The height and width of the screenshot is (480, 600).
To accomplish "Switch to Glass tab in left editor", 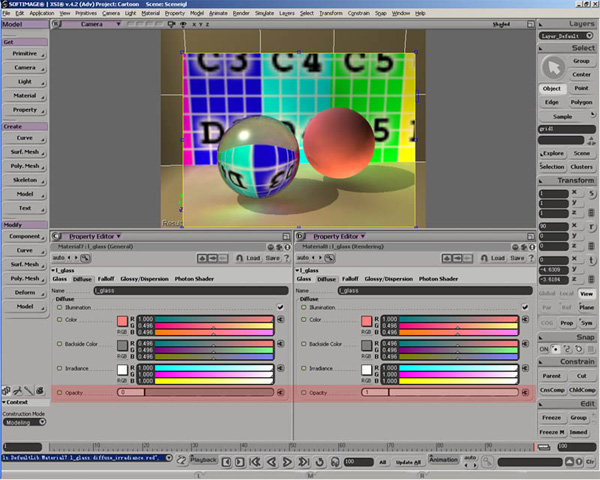I will [60, 279].
